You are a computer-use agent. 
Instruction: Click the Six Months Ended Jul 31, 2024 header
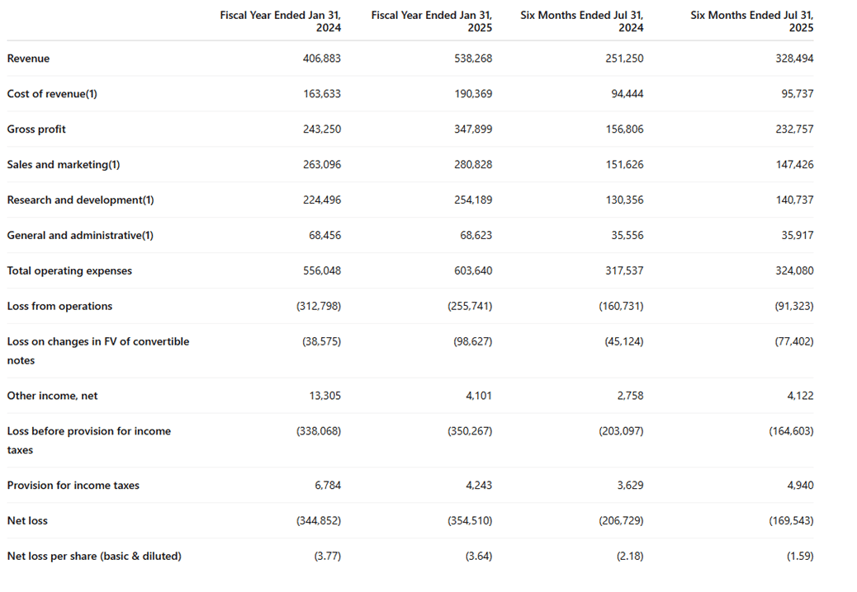[x=582, y=21]
